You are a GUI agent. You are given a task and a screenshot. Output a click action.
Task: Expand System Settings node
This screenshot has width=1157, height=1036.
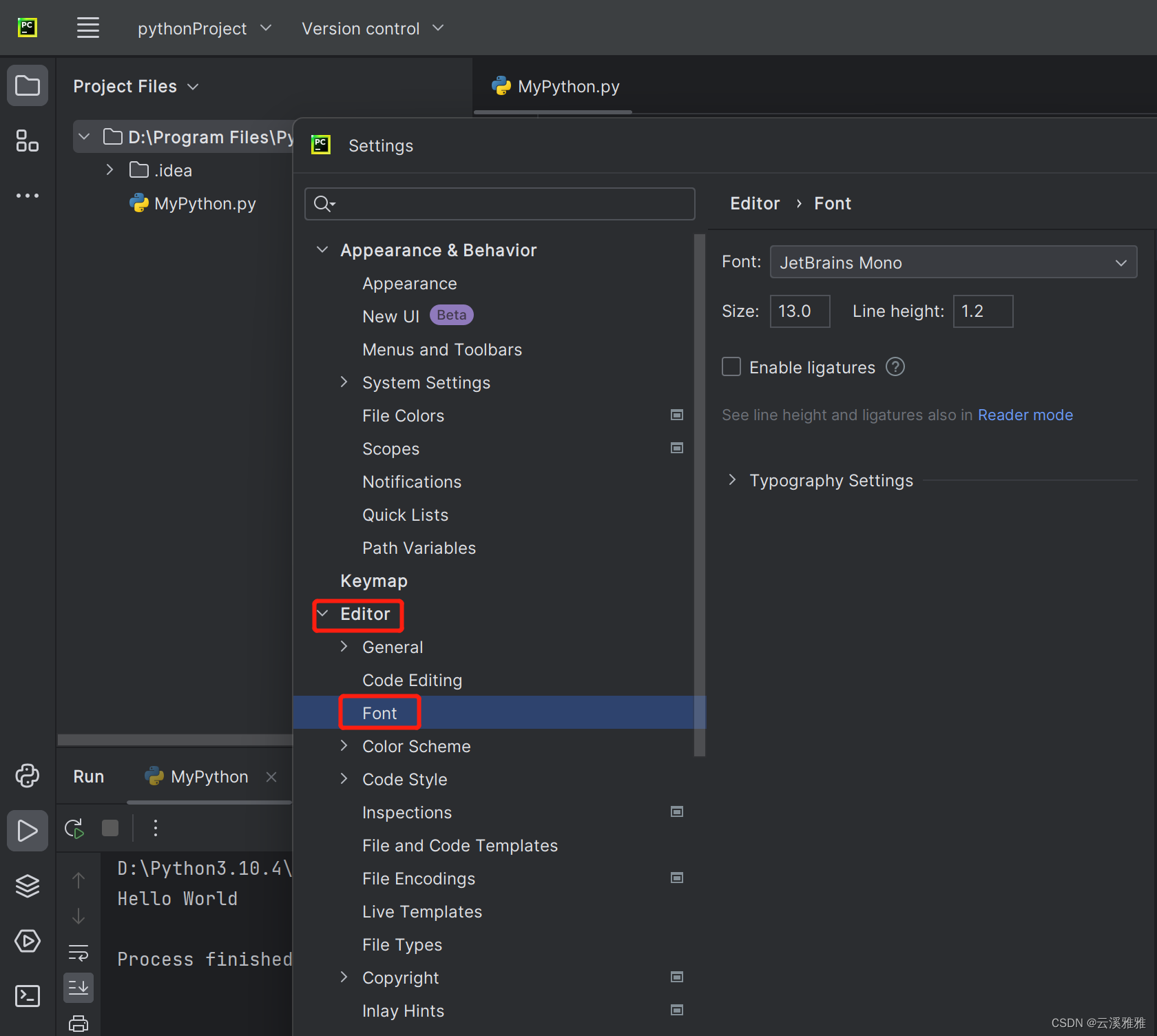click(x=344, y=382)
